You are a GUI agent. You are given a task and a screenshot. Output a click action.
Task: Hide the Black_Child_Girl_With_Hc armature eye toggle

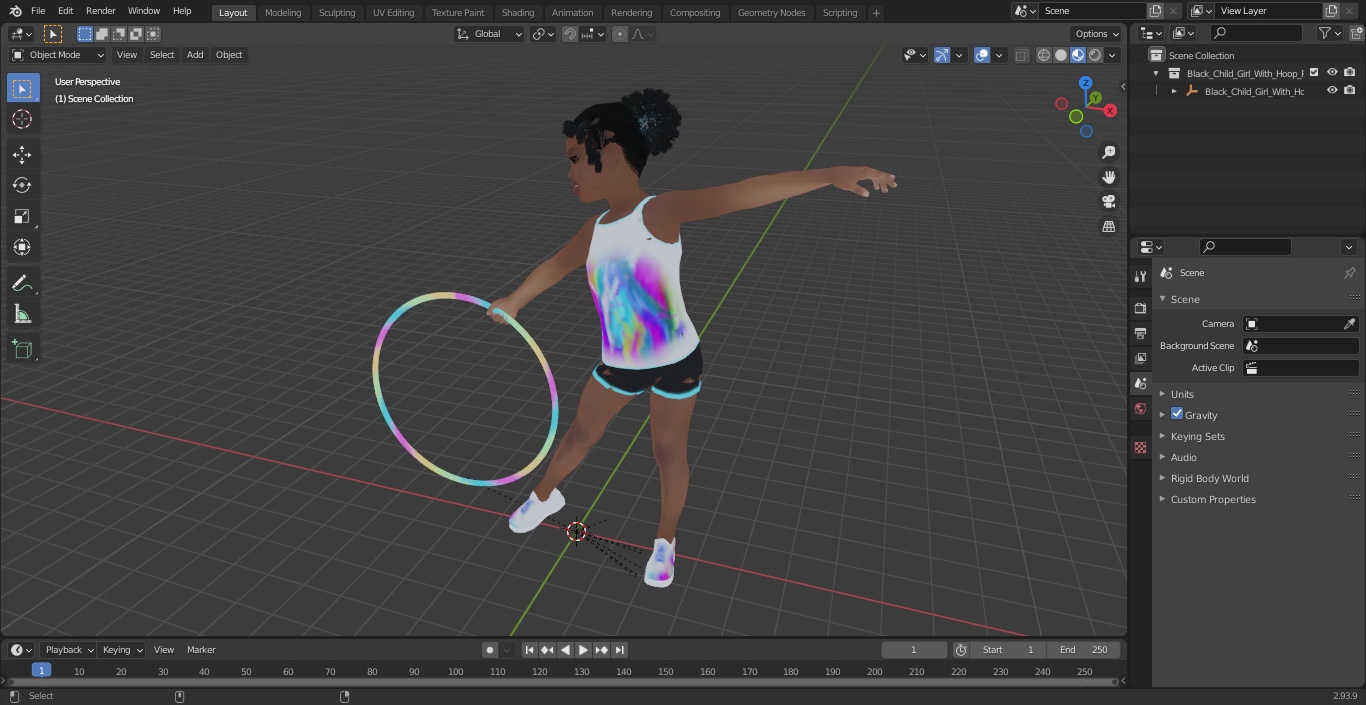(x=1332, y=91)
